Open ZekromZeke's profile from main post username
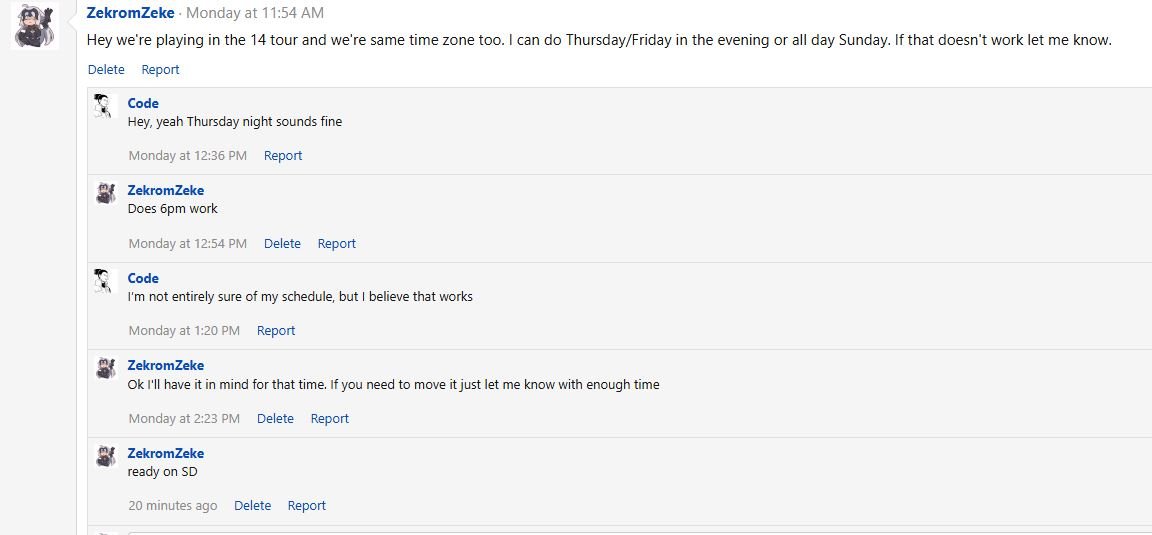Screen dimensions: 1152x535 [x=131, y=13]
